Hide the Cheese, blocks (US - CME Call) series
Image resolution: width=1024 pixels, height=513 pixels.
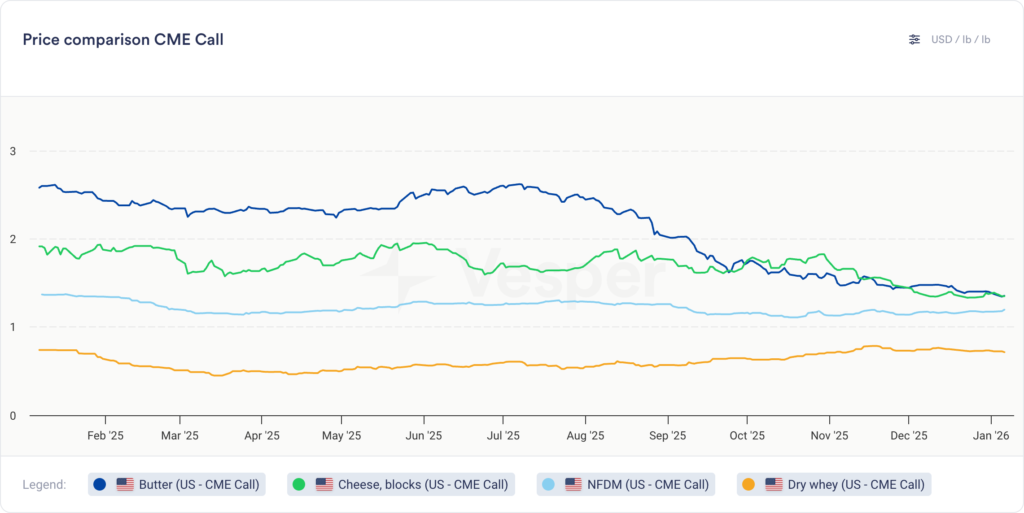[x=422, y=485]
